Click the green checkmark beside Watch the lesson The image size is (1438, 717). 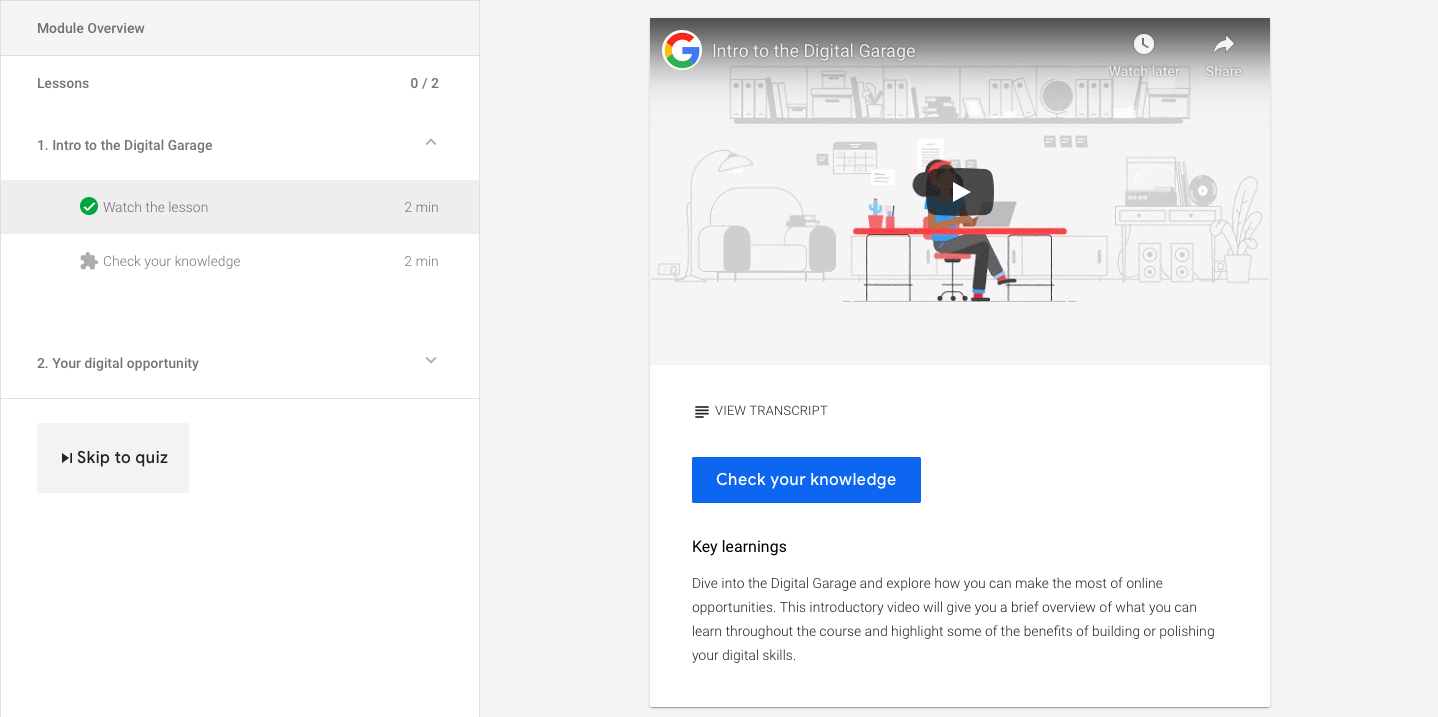point(89,207)
